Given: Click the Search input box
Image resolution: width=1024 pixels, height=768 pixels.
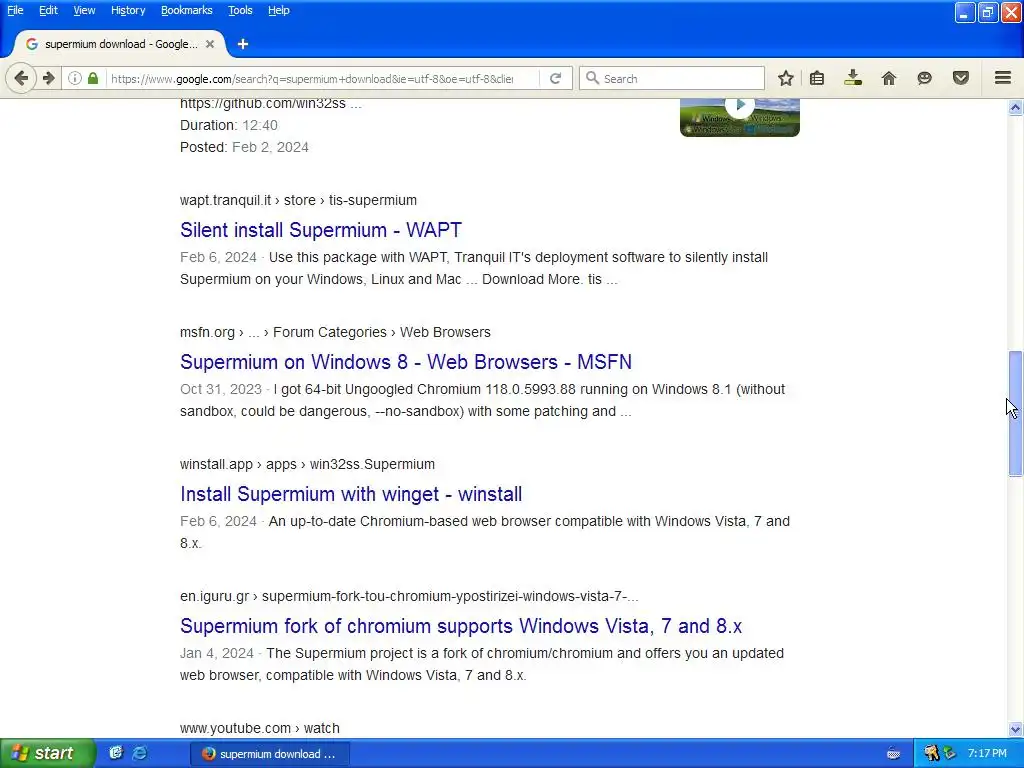Looking at the screenshot, I should [672, 78].
